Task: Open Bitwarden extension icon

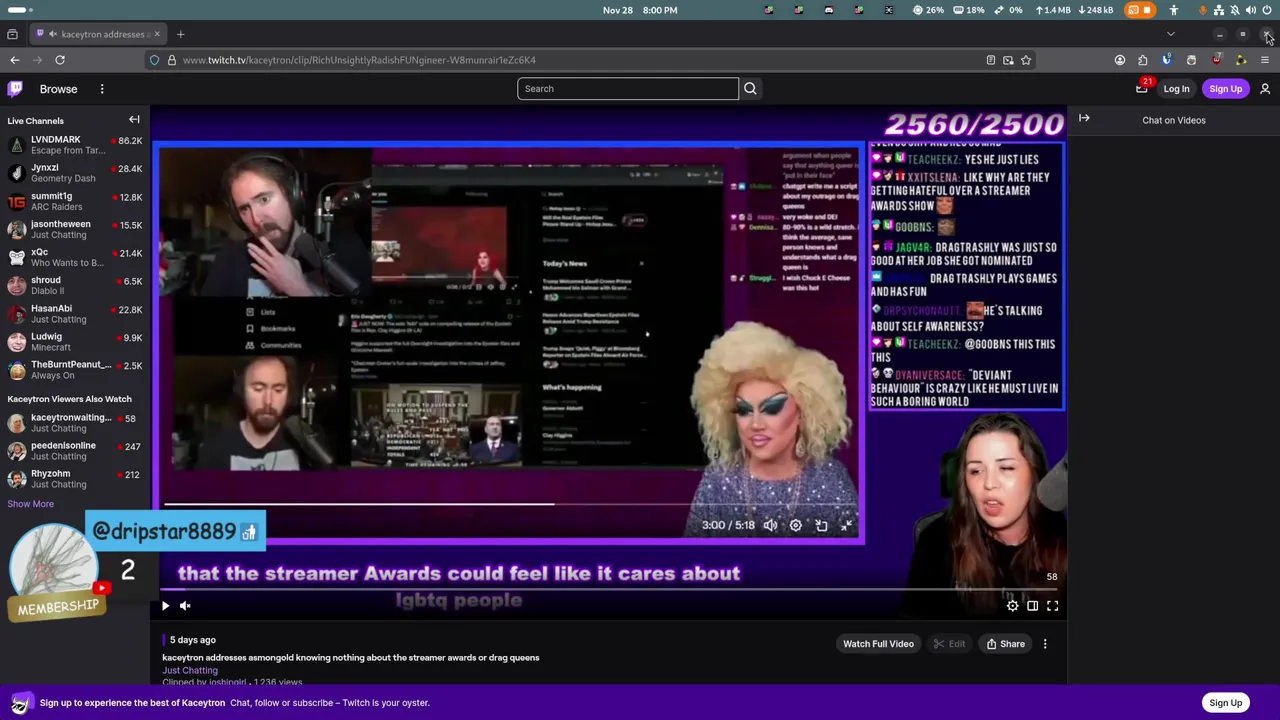Action: click(x=1167, y=60)
